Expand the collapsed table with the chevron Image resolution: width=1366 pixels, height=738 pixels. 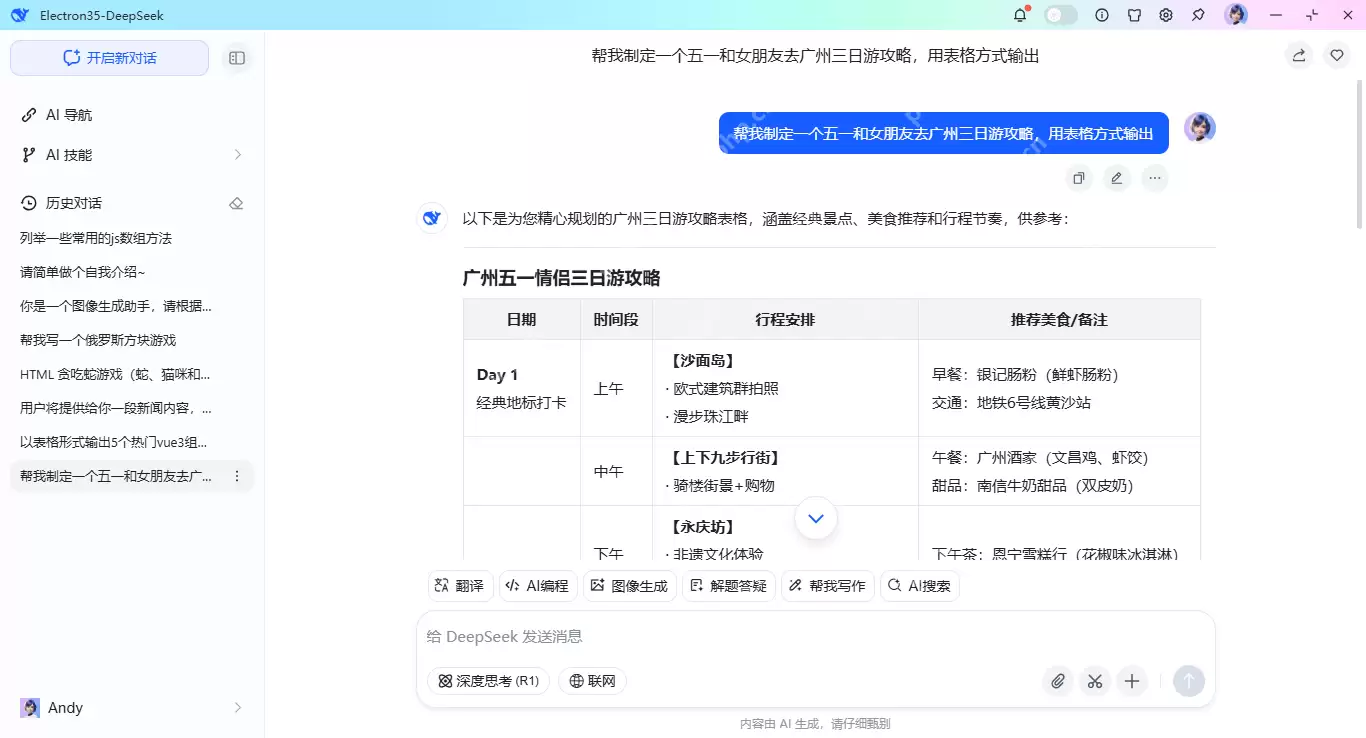pyautogui.click(x=815, y=519)
